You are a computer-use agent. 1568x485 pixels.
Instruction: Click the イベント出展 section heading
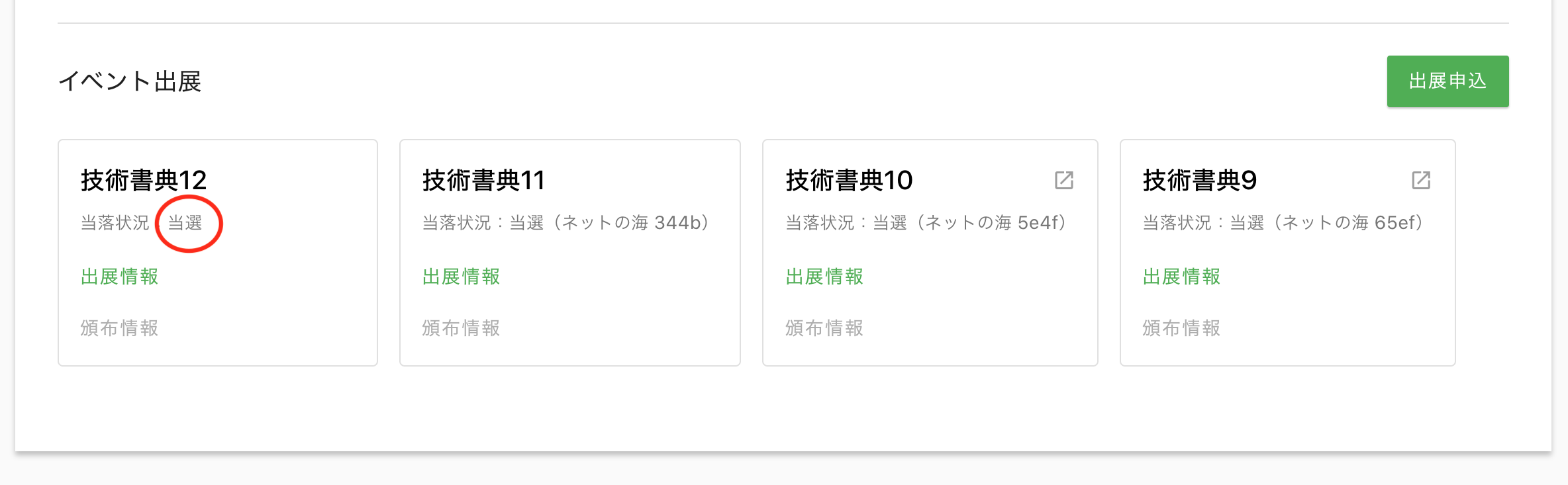tap(130, 81)
